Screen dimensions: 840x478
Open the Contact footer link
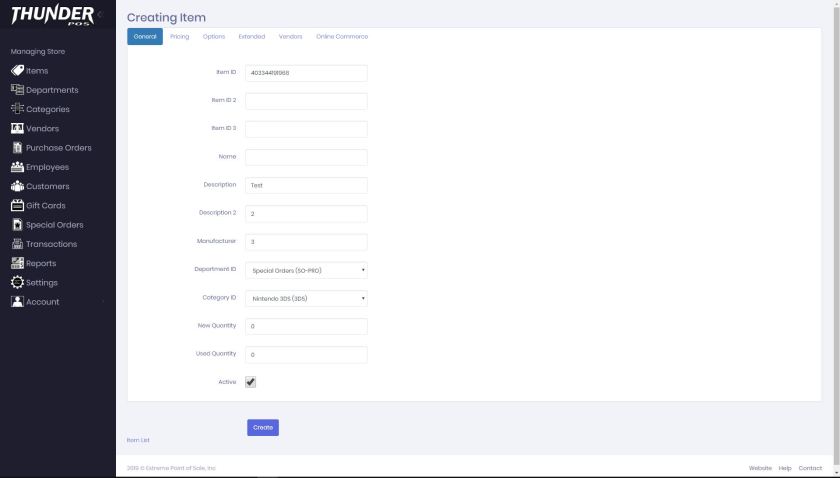810,468
